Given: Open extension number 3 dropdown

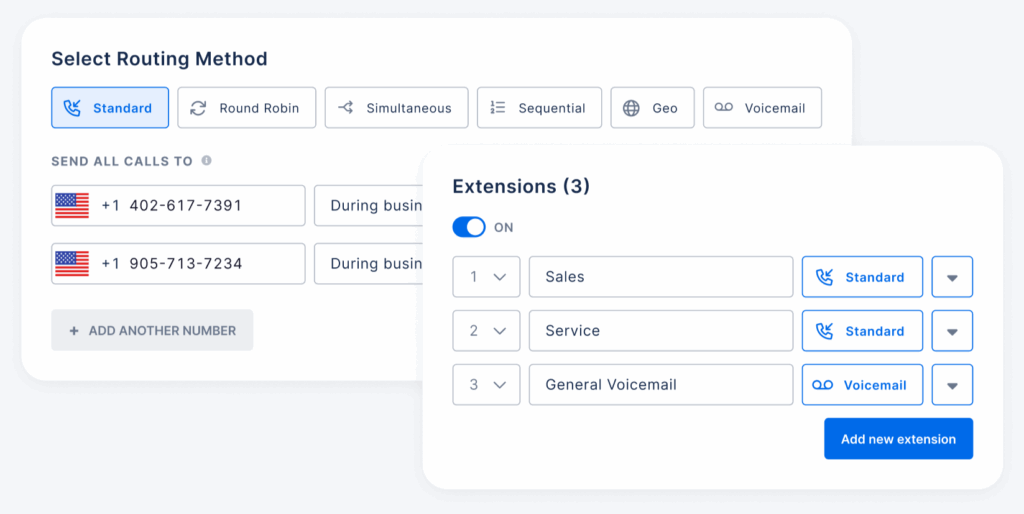Looking at the screenshot, I should coord(486,385).
